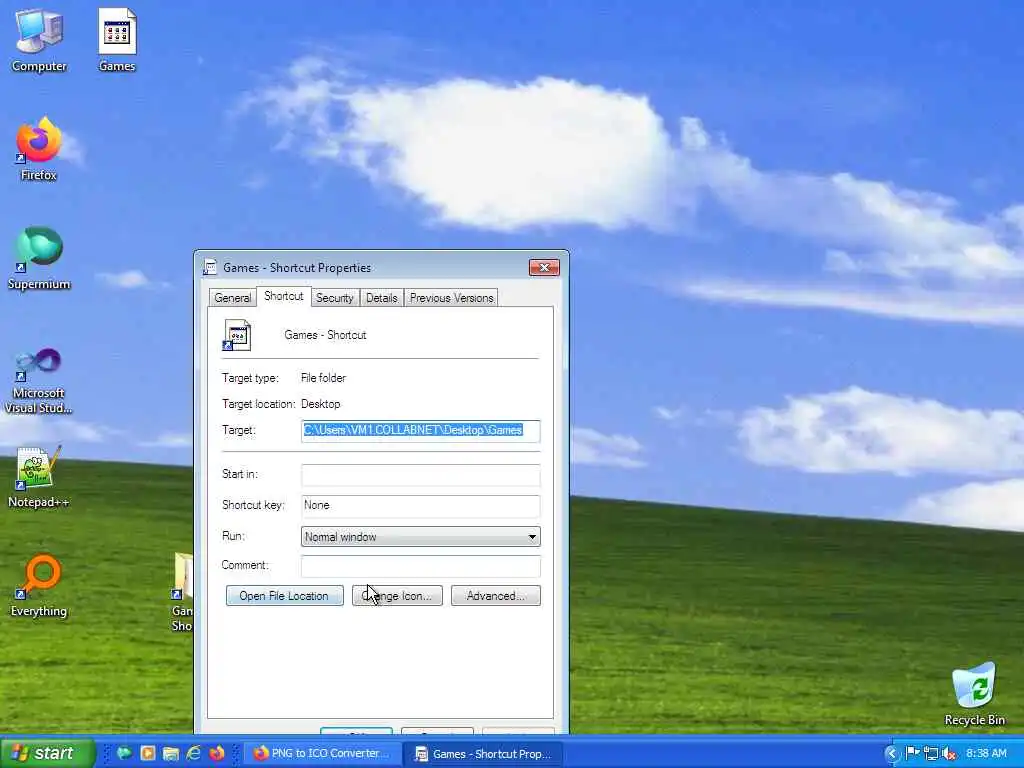Switch to the General tab
Image resolution: width=1024 pixels, height=768 pixels.
[x=232, y=298]
